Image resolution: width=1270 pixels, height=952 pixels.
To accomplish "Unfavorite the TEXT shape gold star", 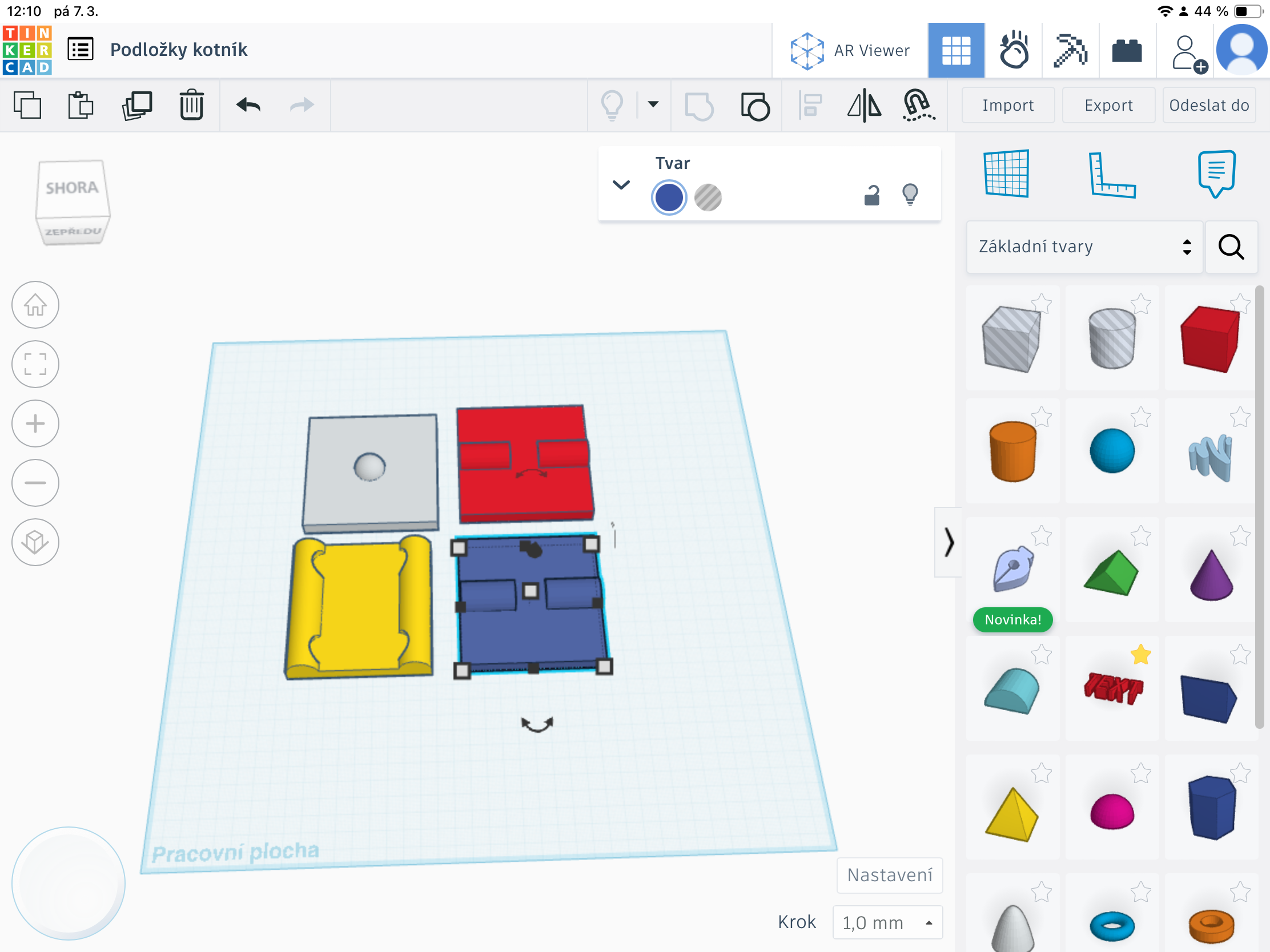I will click(1141, 654).
